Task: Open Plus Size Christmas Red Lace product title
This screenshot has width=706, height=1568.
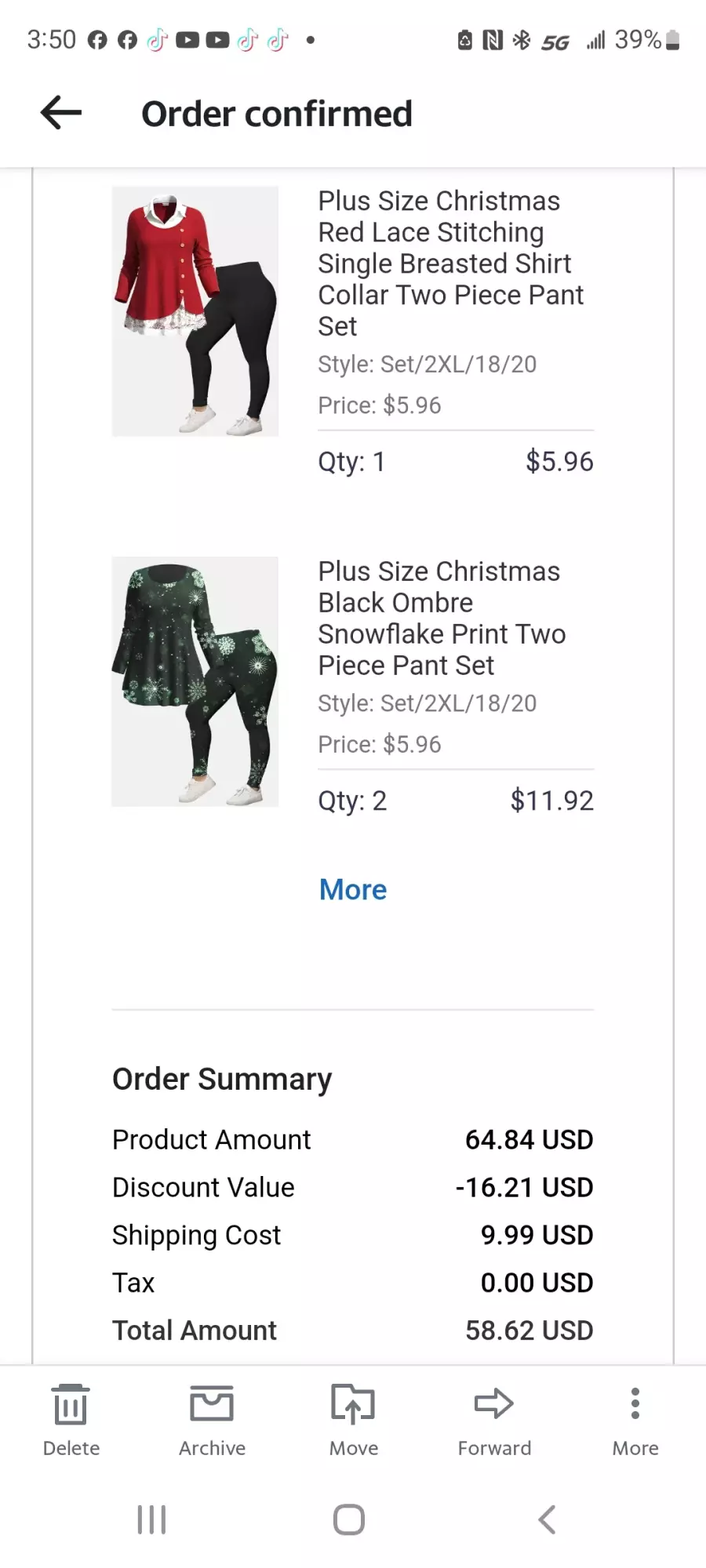Action: click(x=451, y=263)
